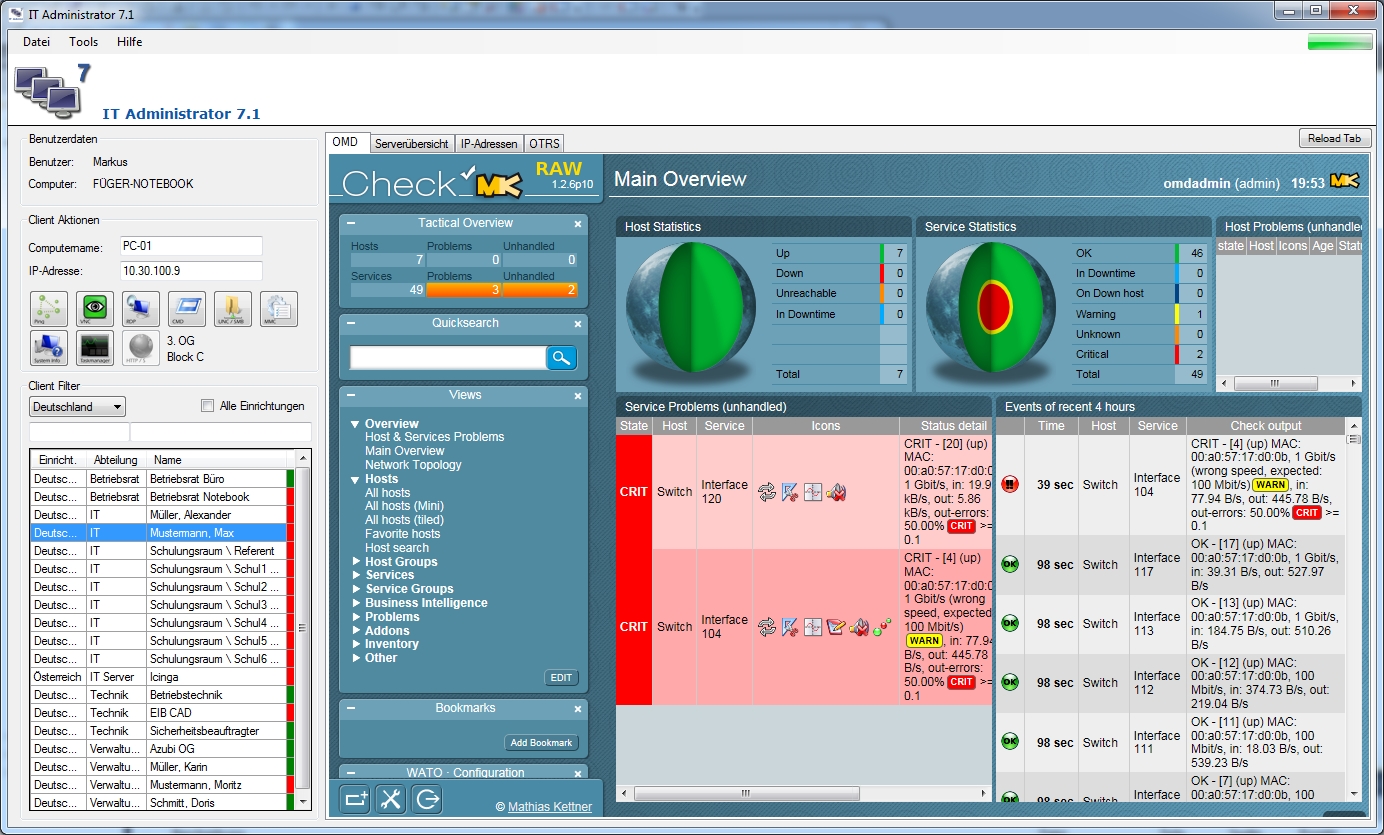This screenshot has width=1384, height=835.
Task: Expand the Host Groups section
Action: 356,562
